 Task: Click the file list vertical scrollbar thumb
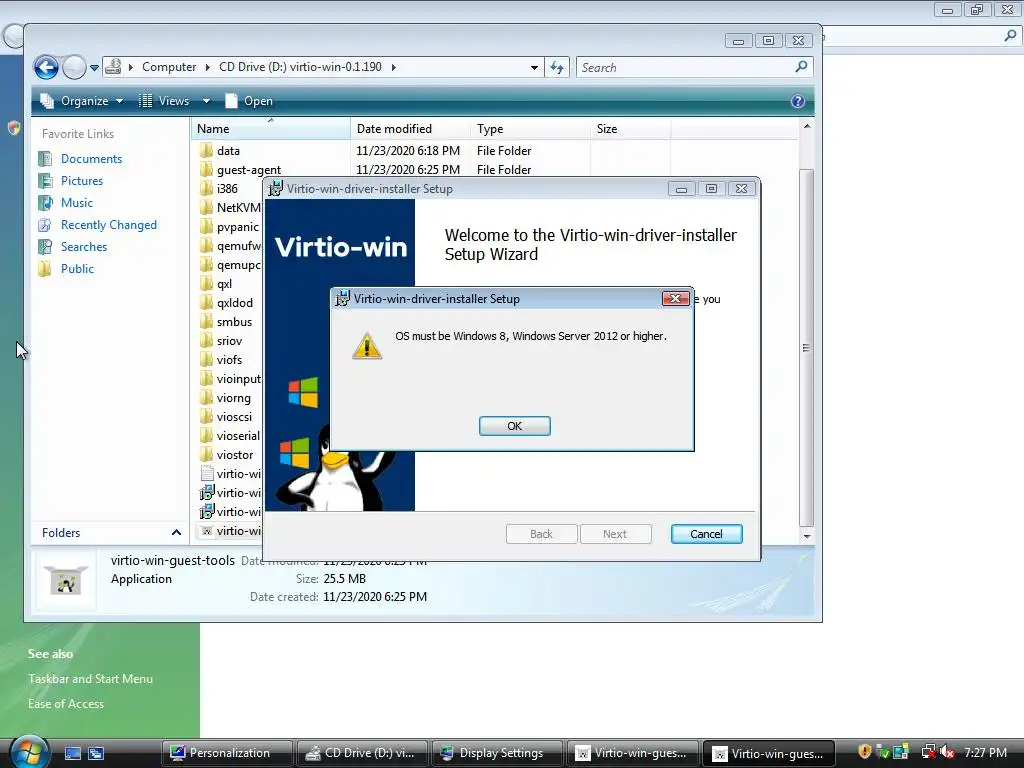[807, 347]
